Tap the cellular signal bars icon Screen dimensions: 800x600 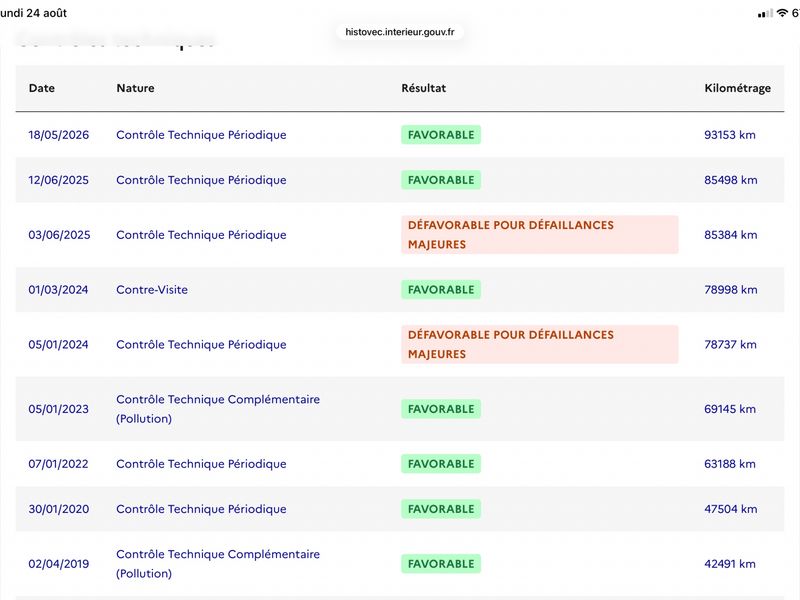pyautogui.click(x=765, y=14)
